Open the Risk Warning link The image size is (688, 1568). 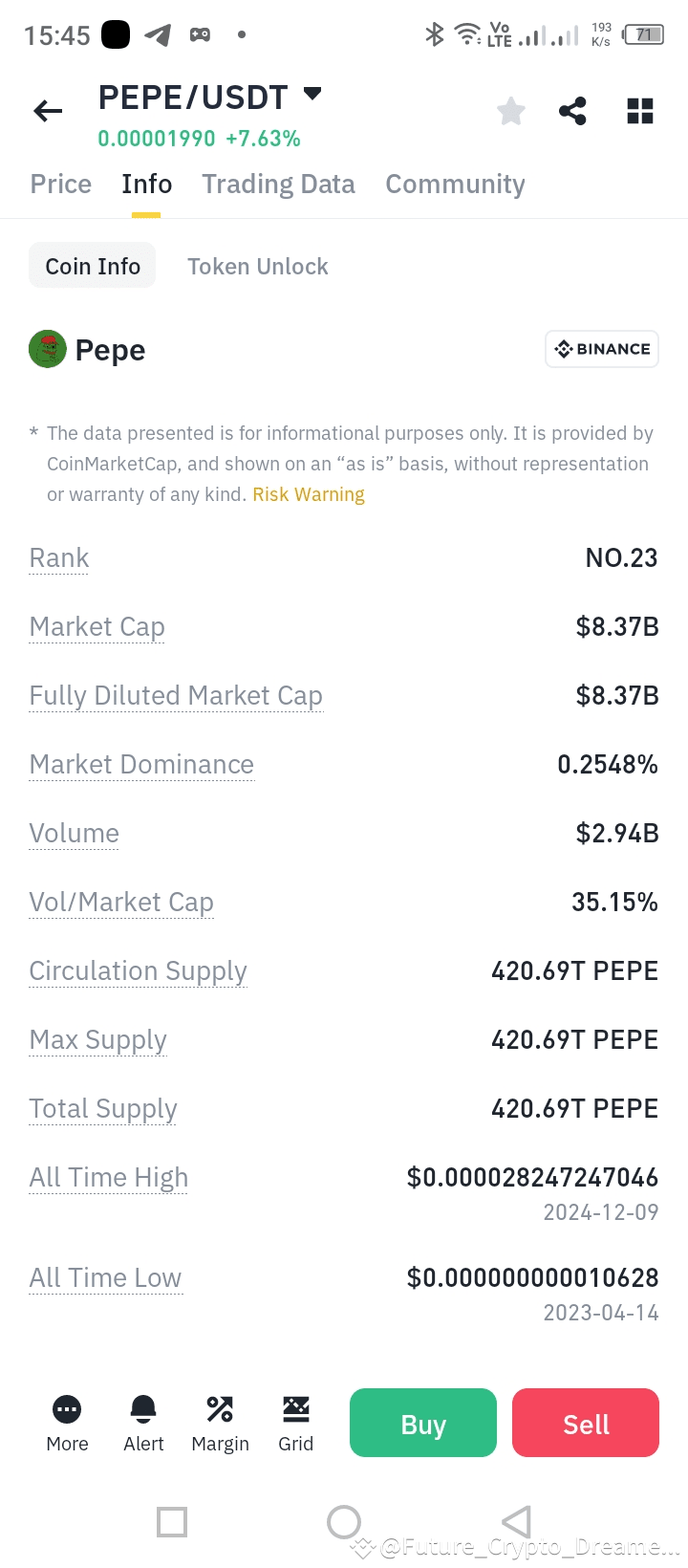(309, 494)
